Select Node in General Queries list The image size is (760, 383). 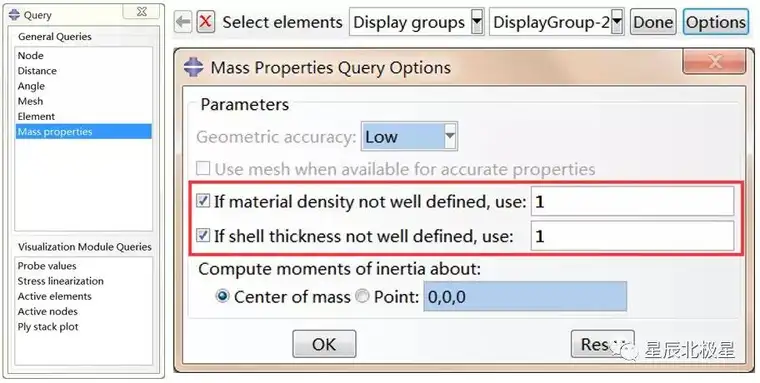pyautogui.click(x=31, y=56)
